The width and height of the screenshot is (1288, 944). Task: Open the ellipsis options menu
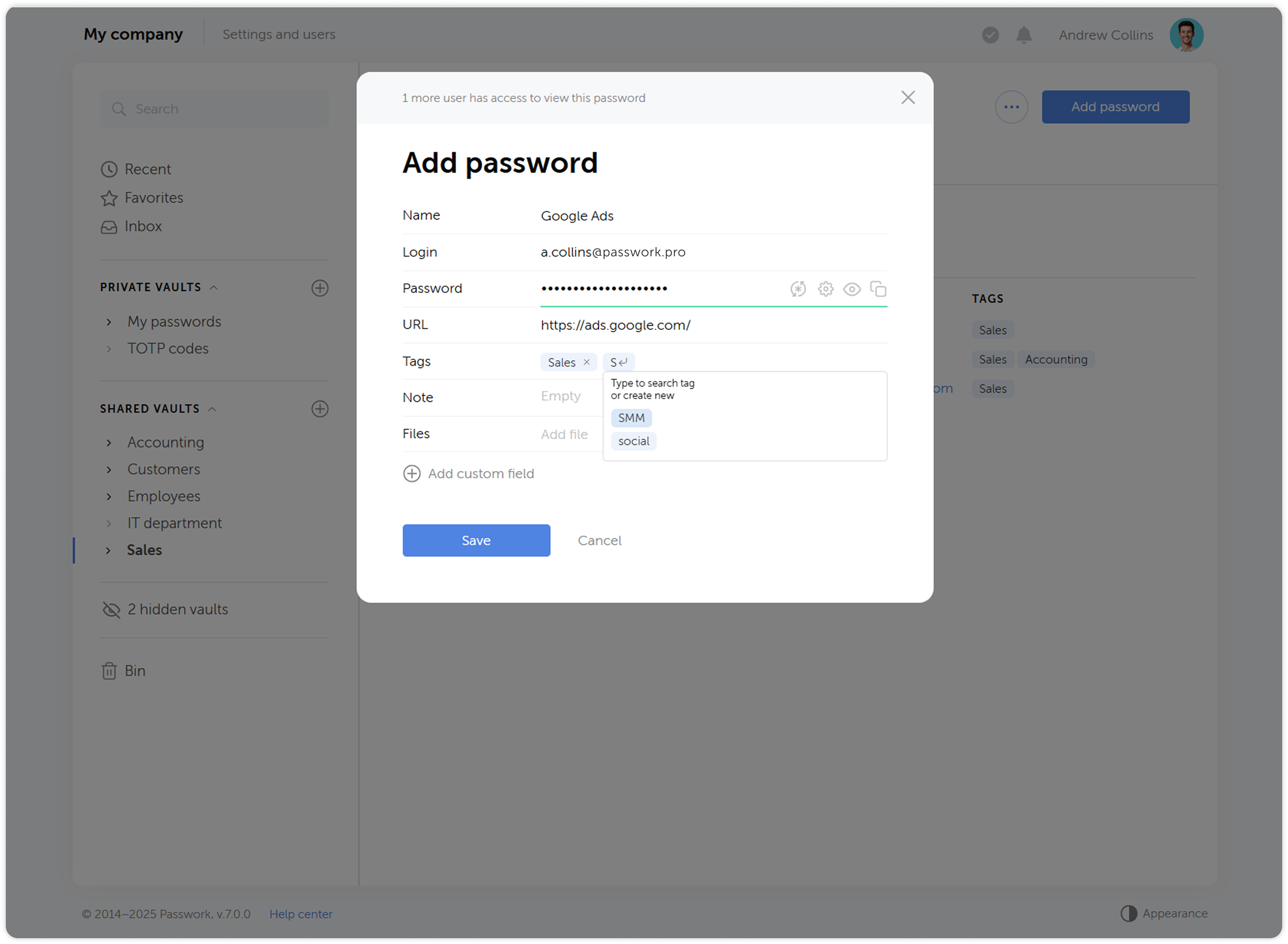point(1011,107)
